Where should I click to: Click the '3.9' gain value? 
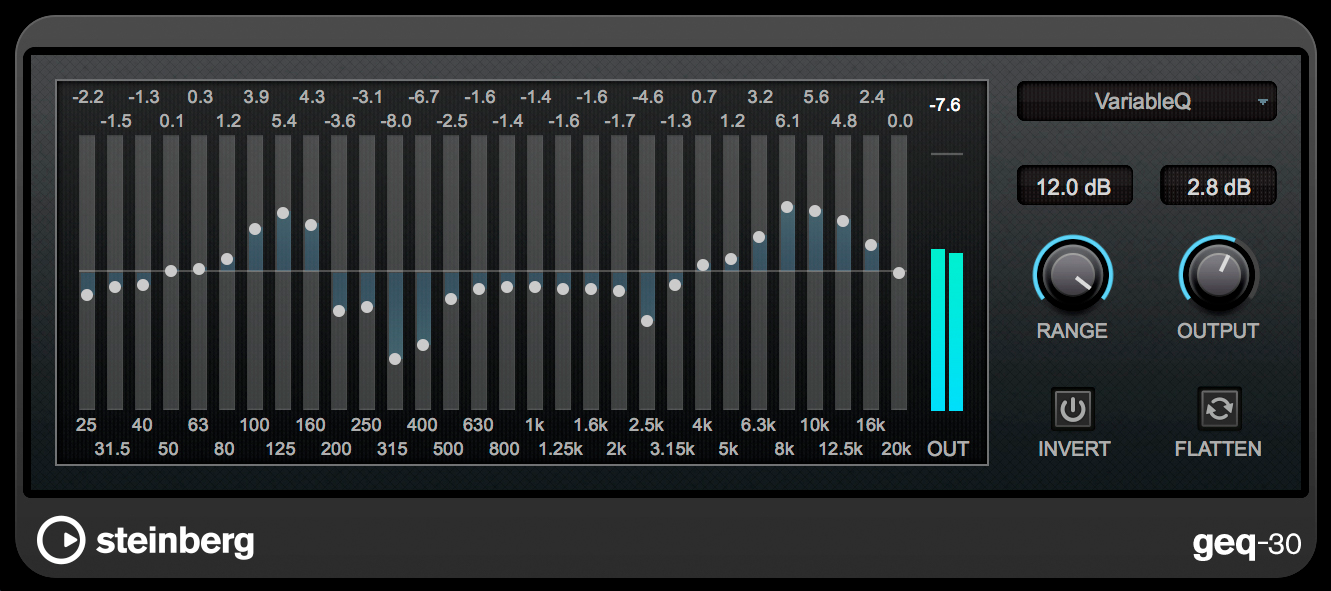[256, 97]
